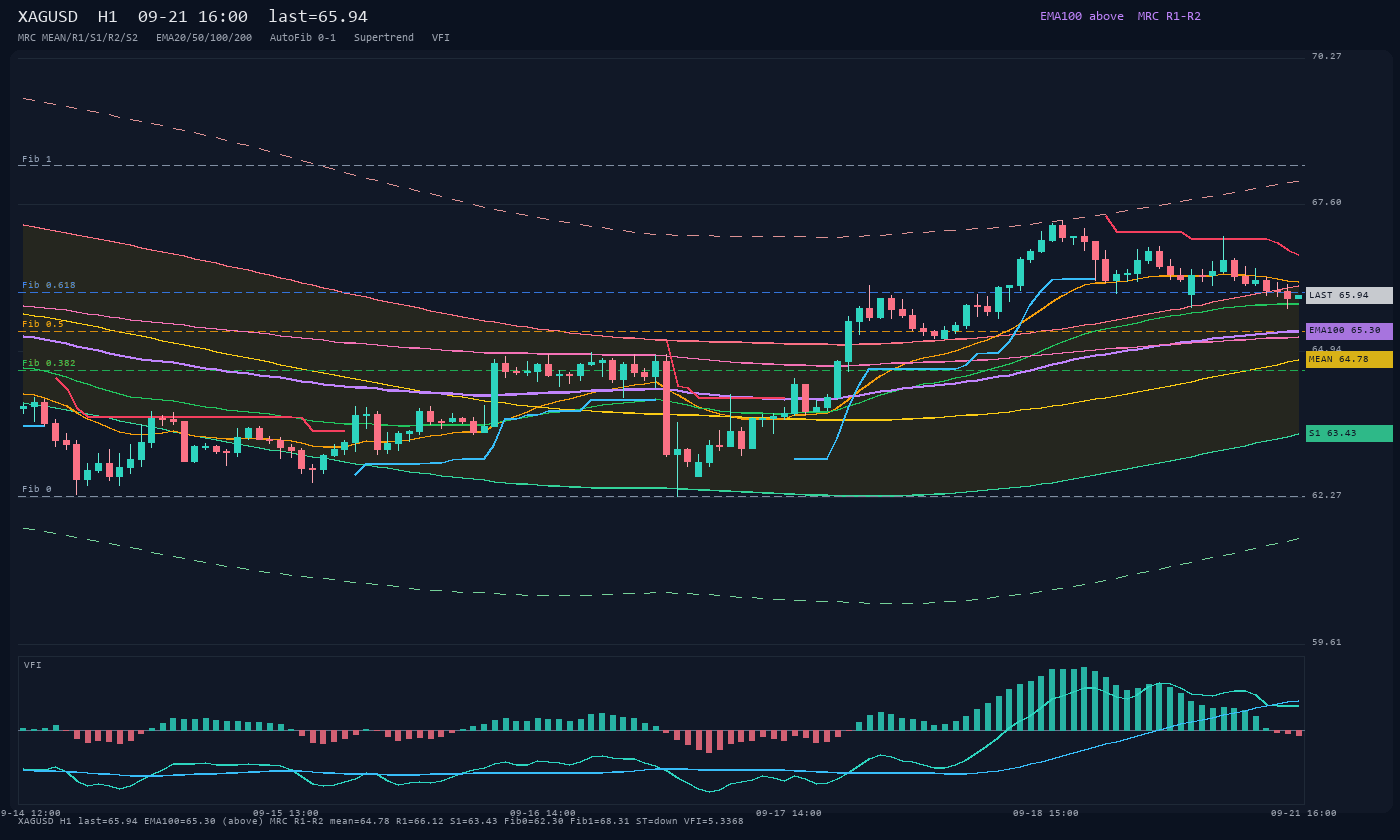Image resolution: width=1400 pixels, height=840 pixels.
Task: Click the 70.27 price axis label
Action: (1327, 56)
